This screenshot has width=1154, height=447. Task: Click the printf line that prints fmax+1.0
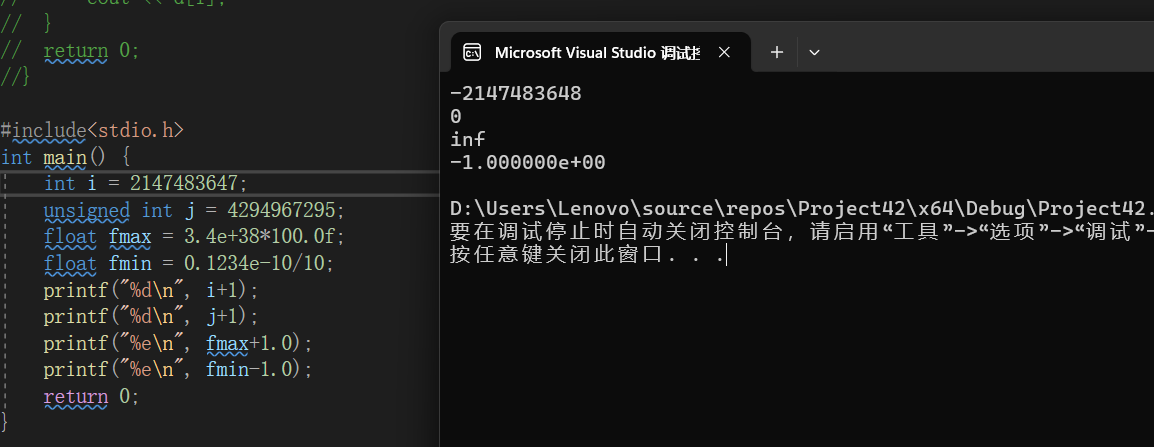coord(177,343)
